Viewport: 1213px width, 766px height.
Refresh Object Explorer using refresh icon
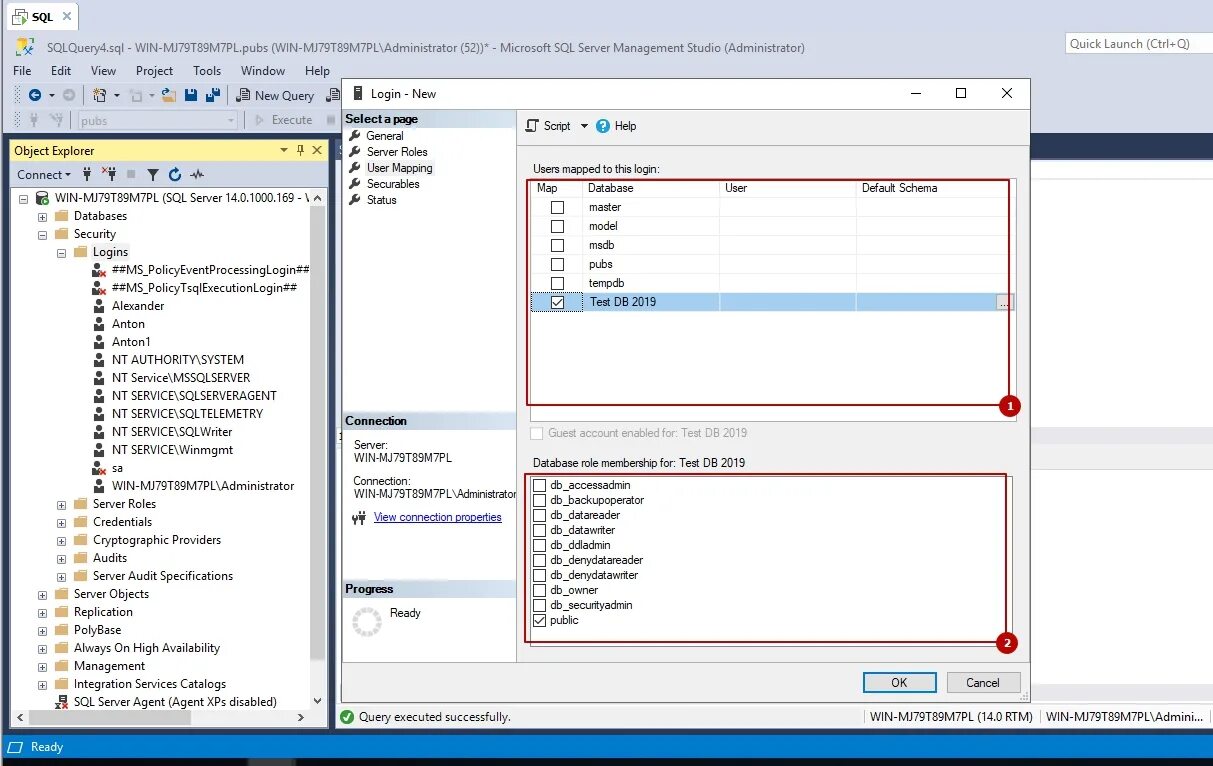(175, 174)
